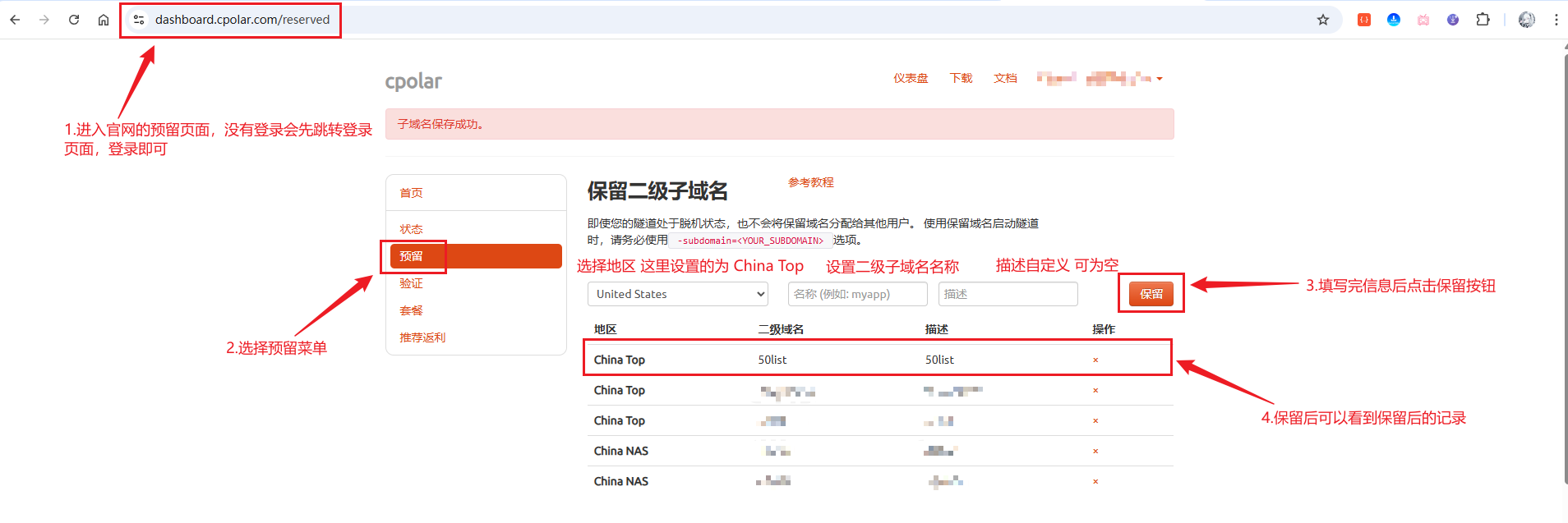Viewport: 1568px width, 523px height.
Task: Click the orange 保留 button
Action: point(1151,294)
